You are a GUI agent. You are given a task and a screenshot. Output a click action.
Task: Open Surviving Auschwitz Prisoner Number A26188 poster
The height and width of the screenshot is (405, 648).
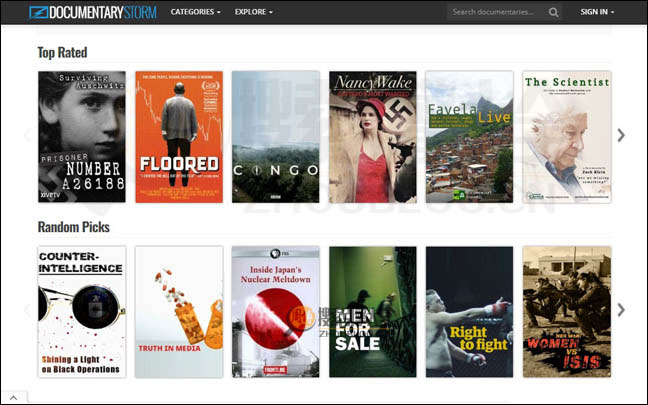point(82,137)
